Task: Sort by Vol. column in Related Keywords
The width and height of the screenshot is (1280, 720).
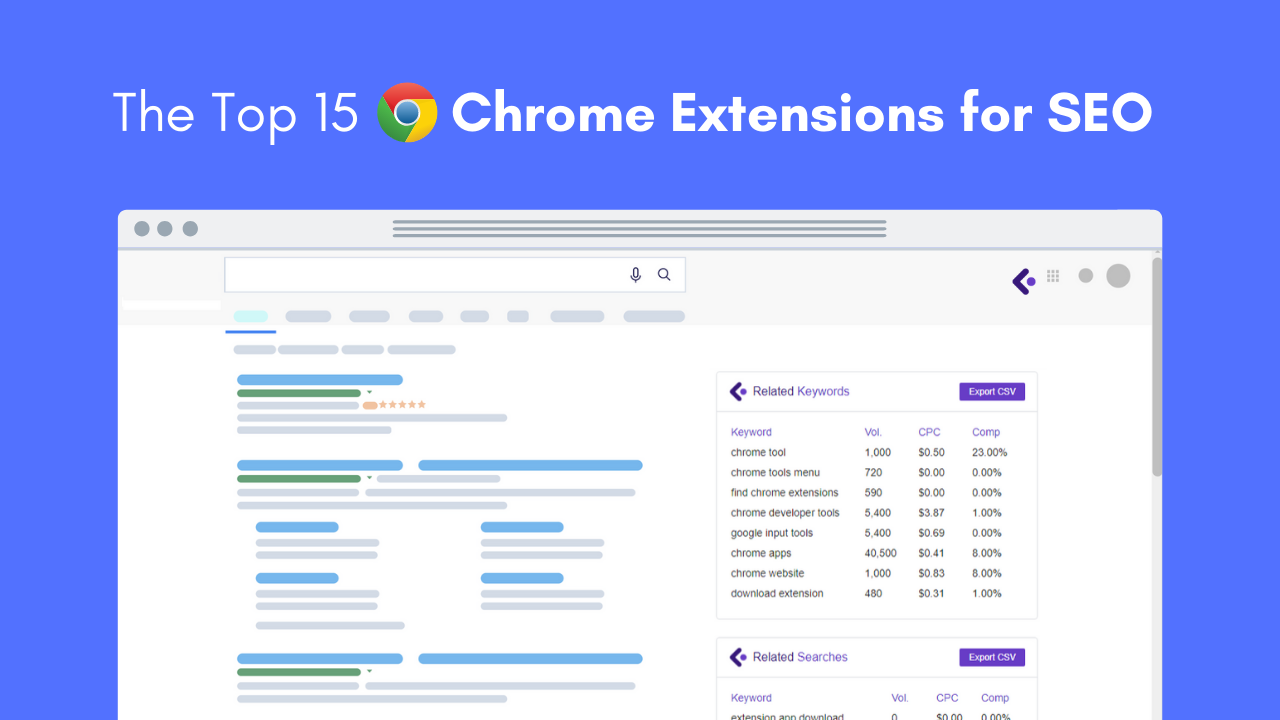Action: pyautogui.click(x=873, y=432)
